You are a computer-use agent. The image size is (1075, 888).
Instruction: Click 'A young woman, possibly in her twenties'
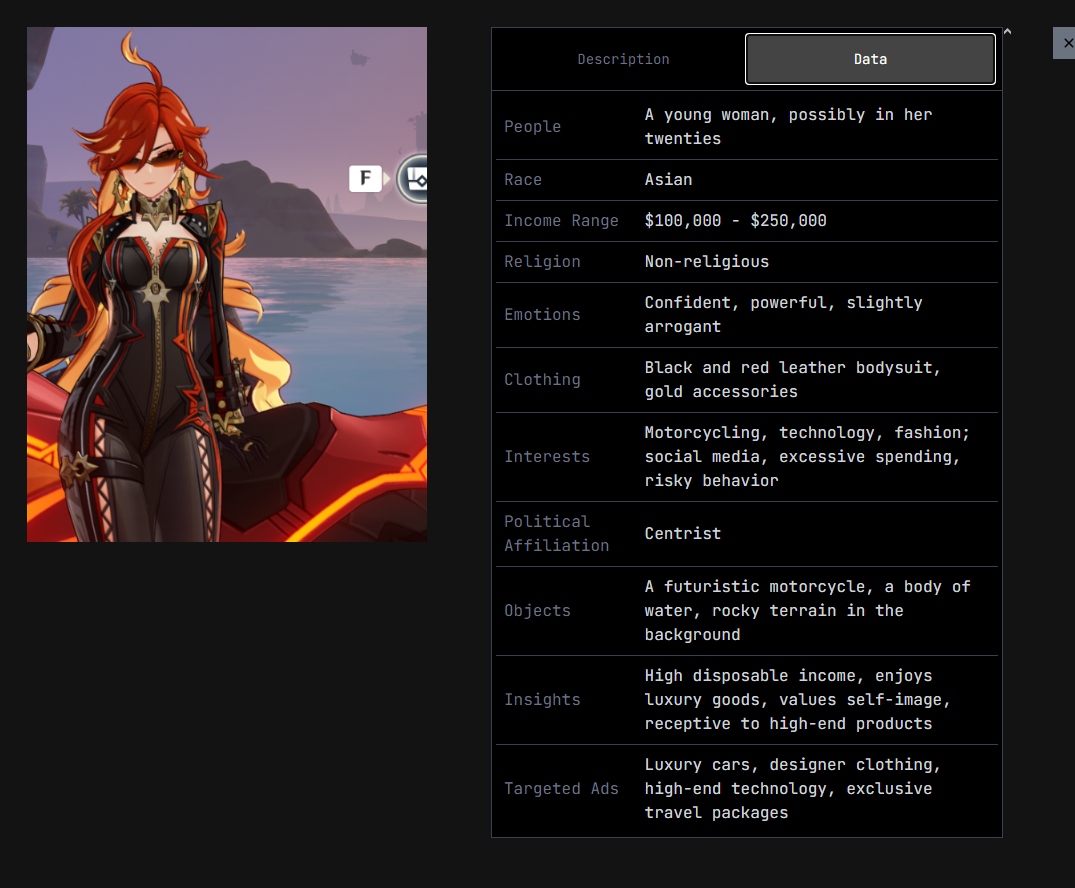(x=788, y=127)
